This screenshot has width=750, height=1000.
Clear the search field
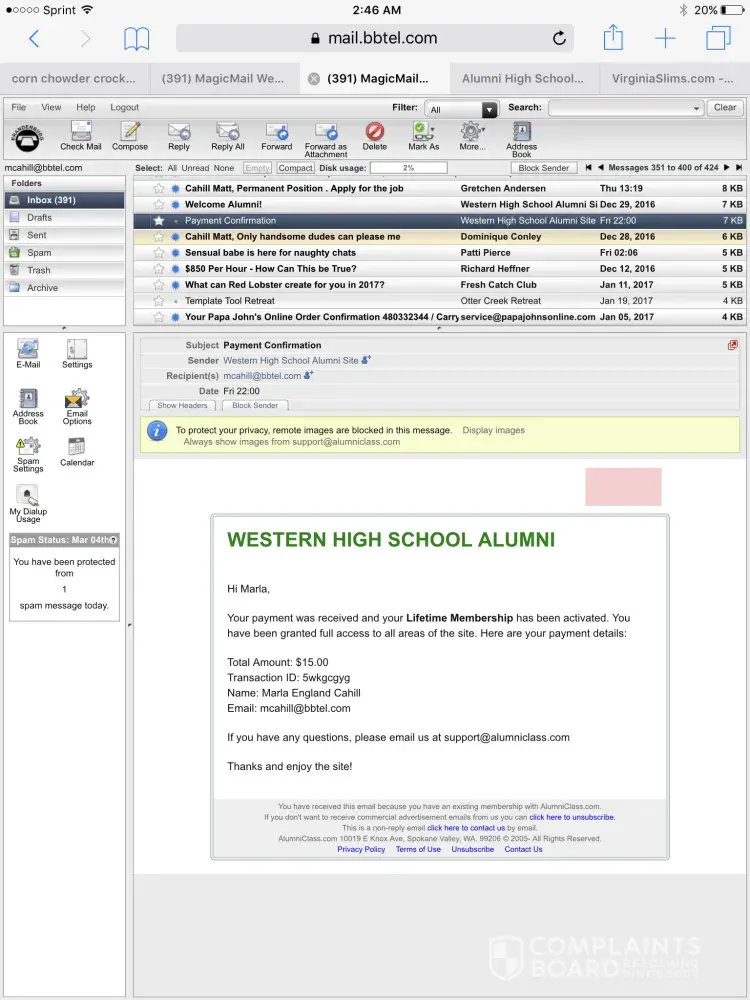coord(724,108)
